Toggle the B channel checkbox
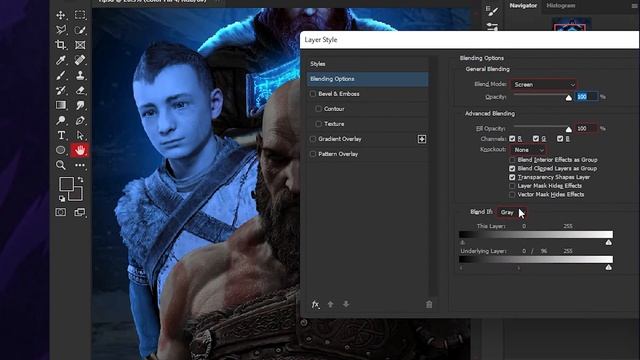This screenshot has height=360, width=640. coord(560,139)
